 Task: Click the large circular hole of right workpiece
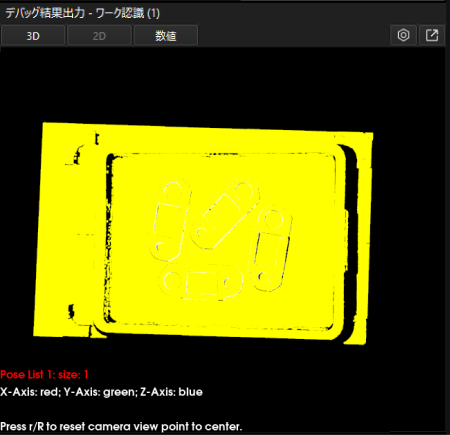274,218
